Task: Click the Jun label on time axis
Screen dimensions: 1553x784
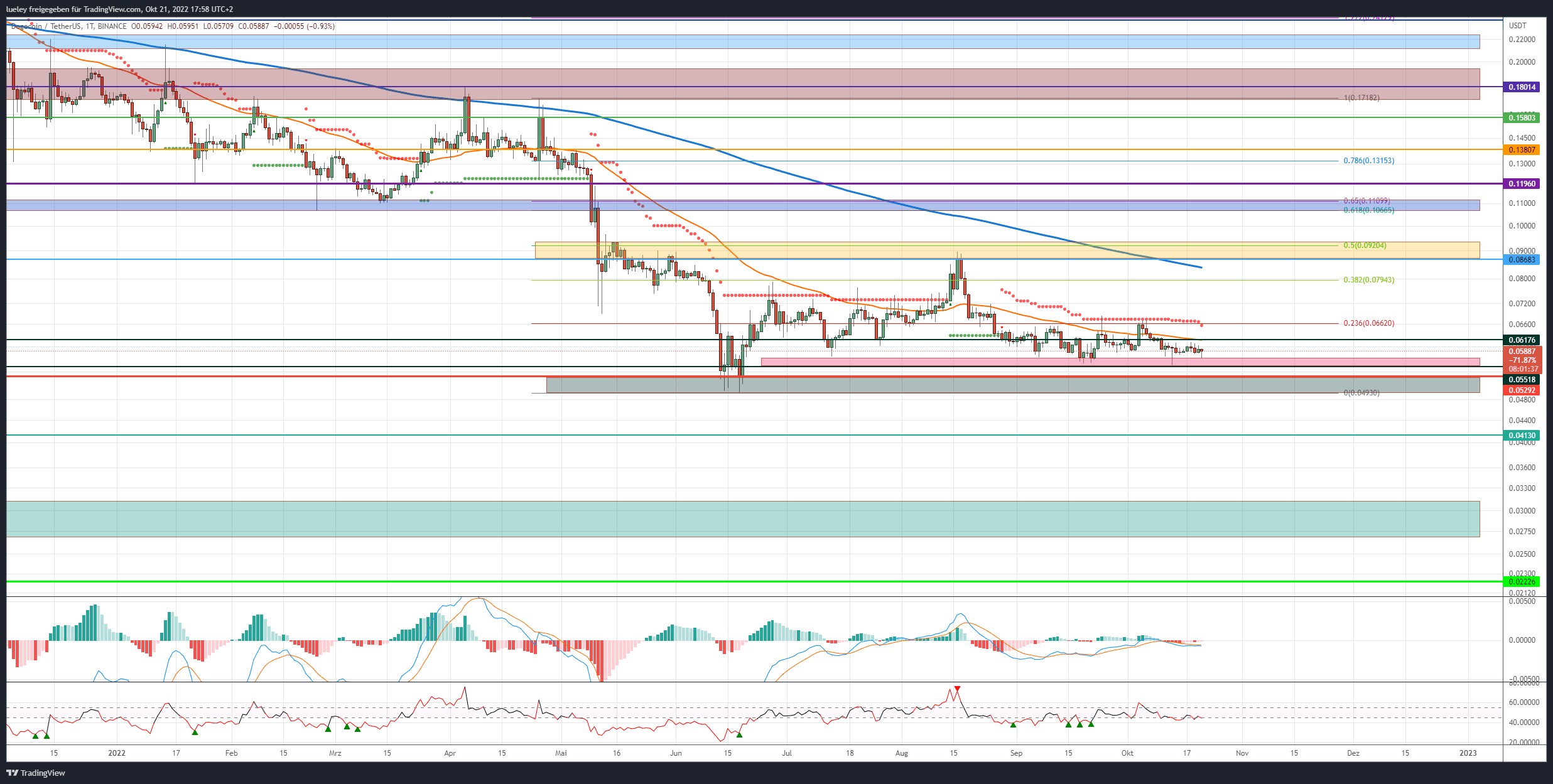Action: point(676,753)
